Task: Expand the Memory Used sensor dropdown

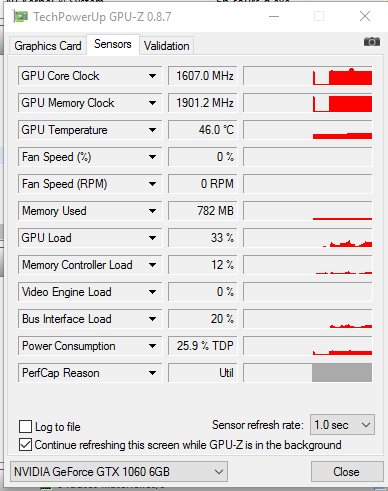Action: (x=152, y=211)
